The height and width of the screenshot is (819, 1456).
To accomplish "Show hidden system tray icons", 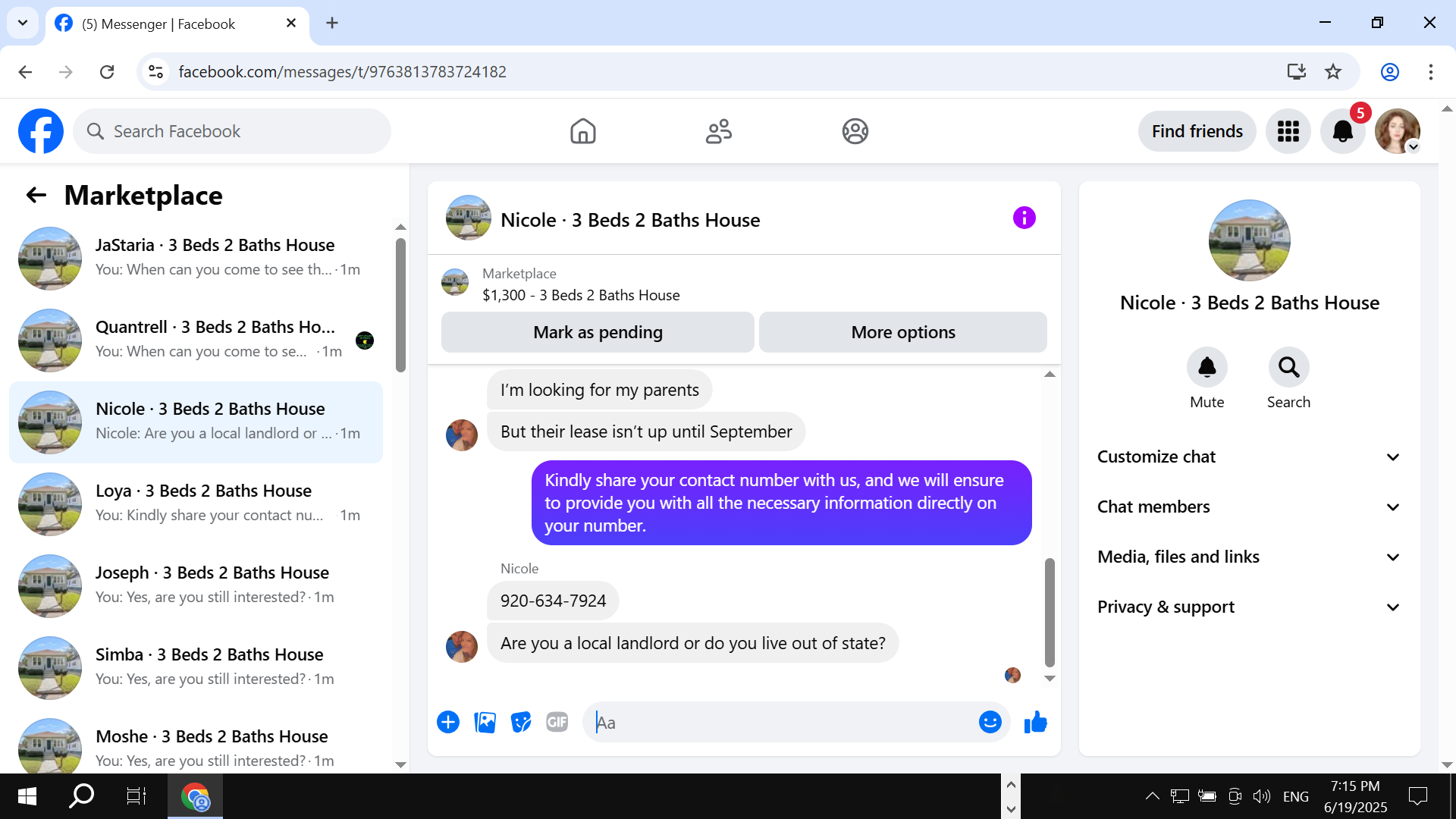I will click(x=1152, y=796).
